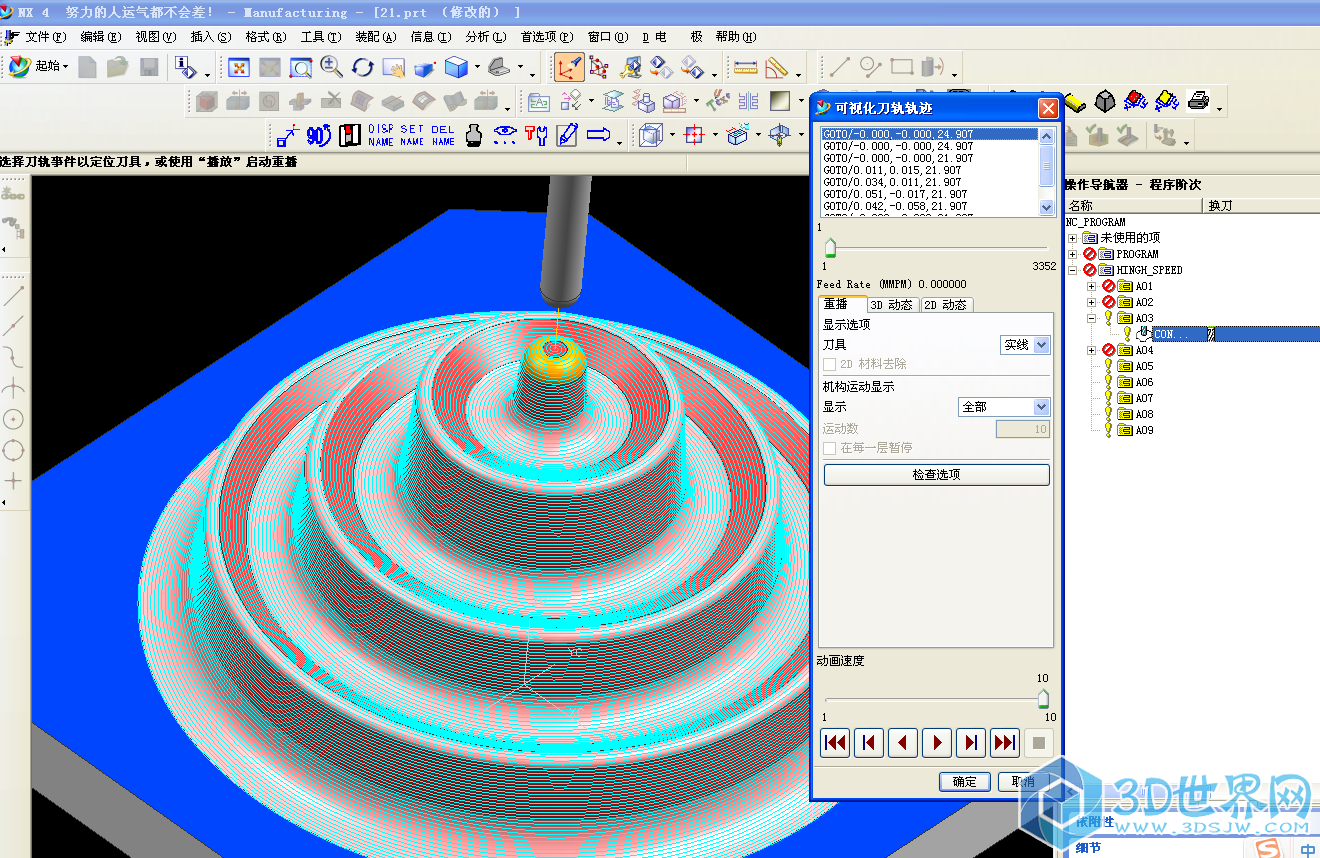This screenshot has width=1320, height=858.
Task: Click the GOTO list scroll down arrow
Action: tap(1047, 208)
